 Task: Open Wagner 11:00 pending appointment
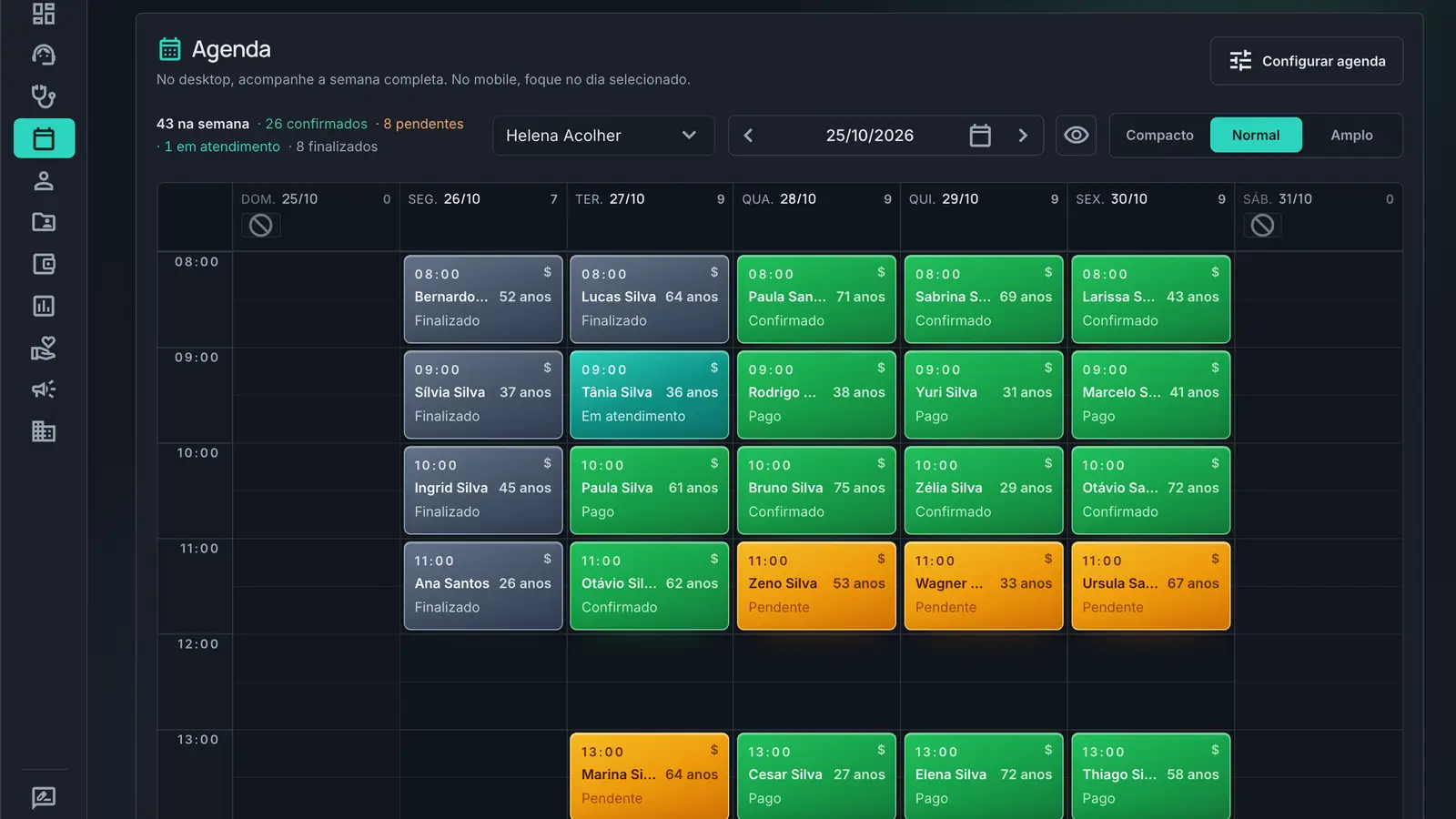(x=984, y=586)
